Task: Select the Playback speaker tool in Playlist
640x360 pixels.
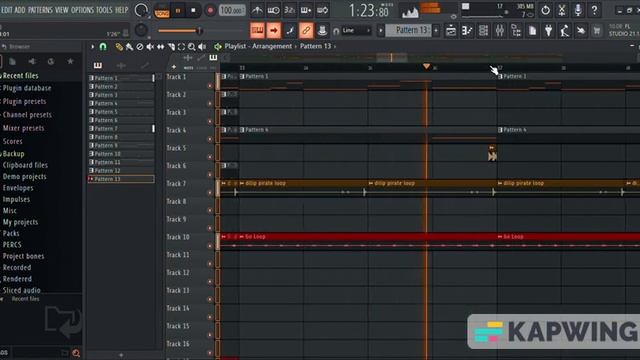Action: coord(202,47)
